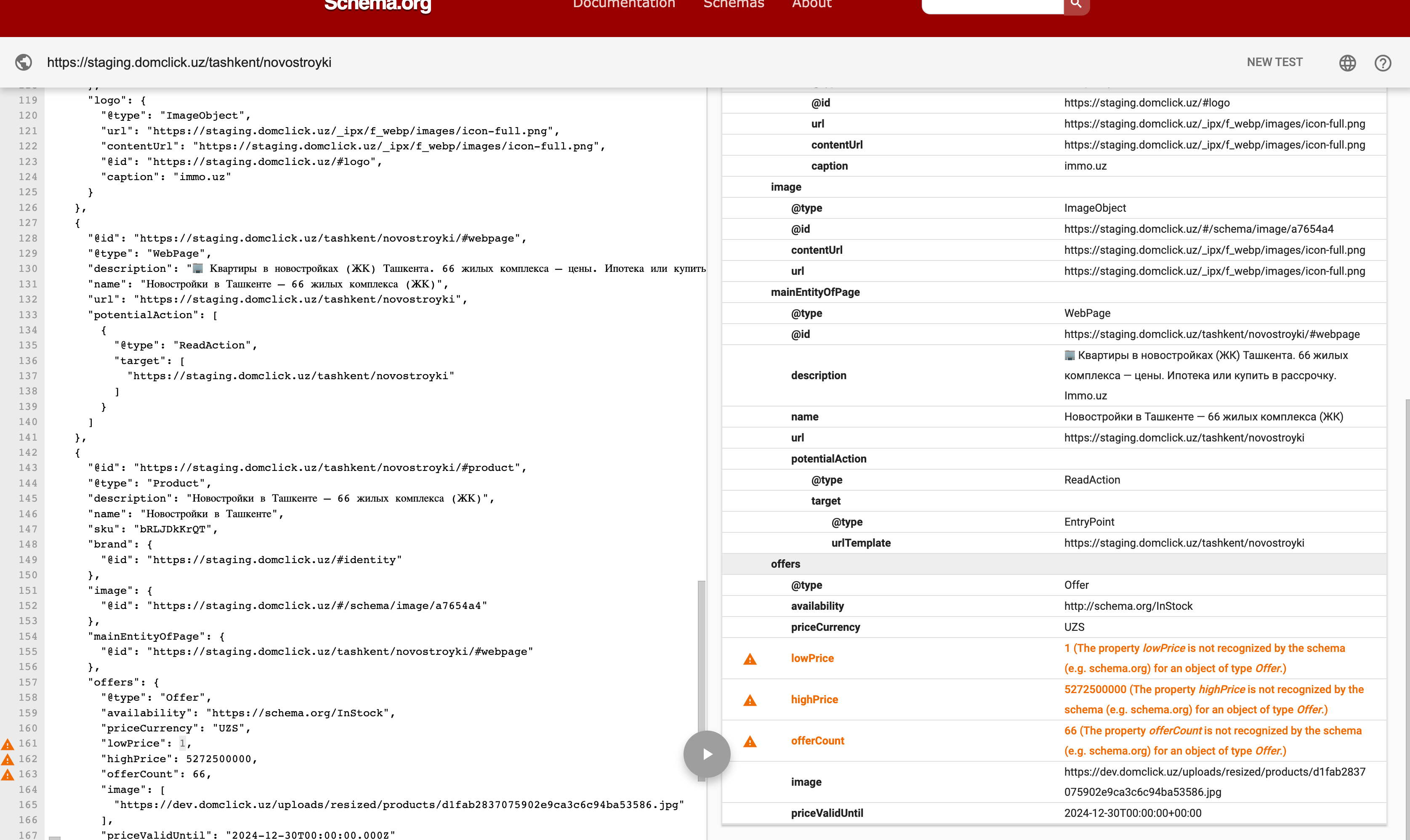Screen dimensions: 1410x840
Task: Click warning marker at code line 163
Action: (x=8, y=774)
